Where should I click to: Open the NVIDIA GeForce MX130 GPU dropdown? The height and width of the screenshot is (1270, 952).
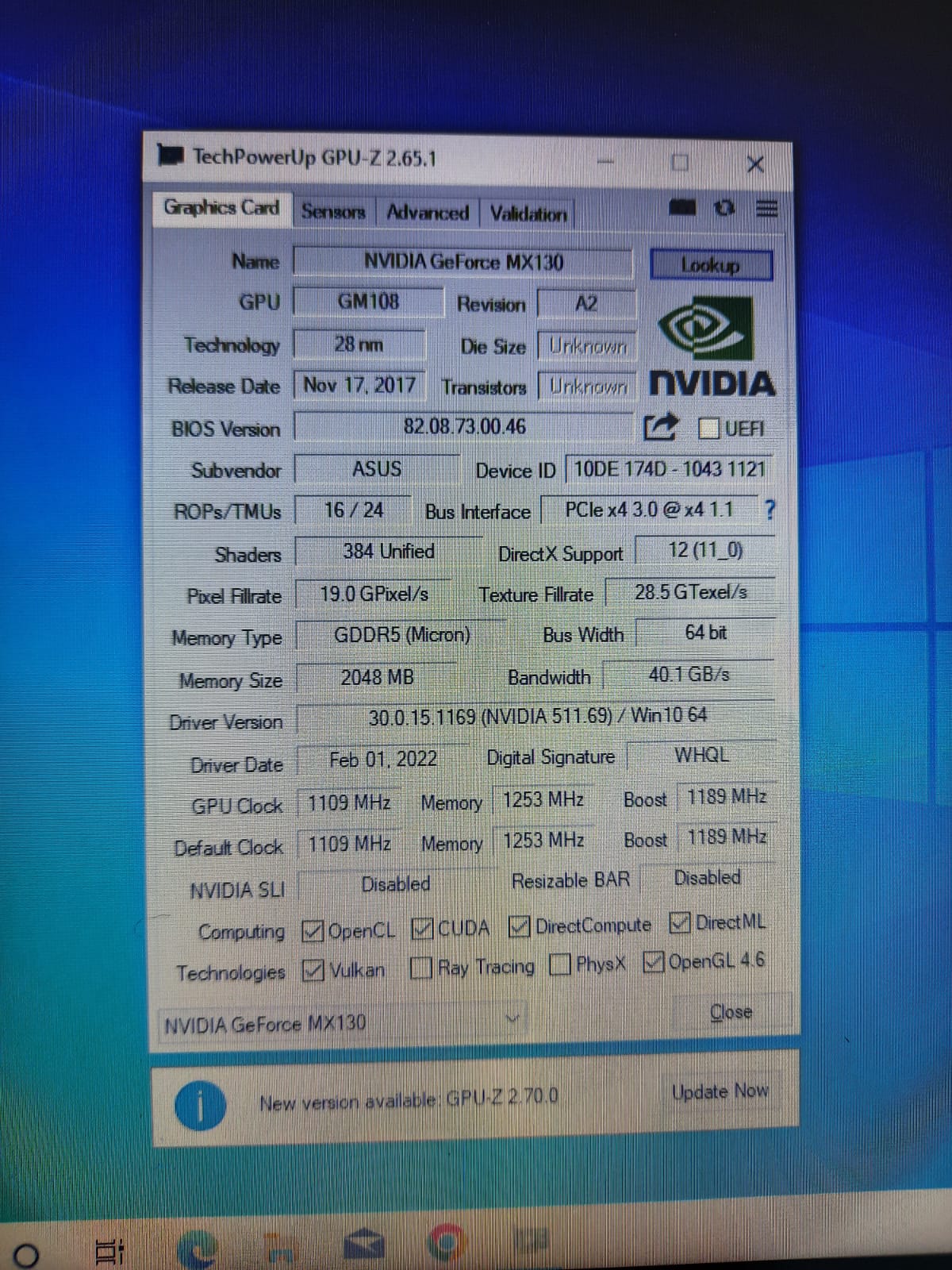tap(343, 1022)
